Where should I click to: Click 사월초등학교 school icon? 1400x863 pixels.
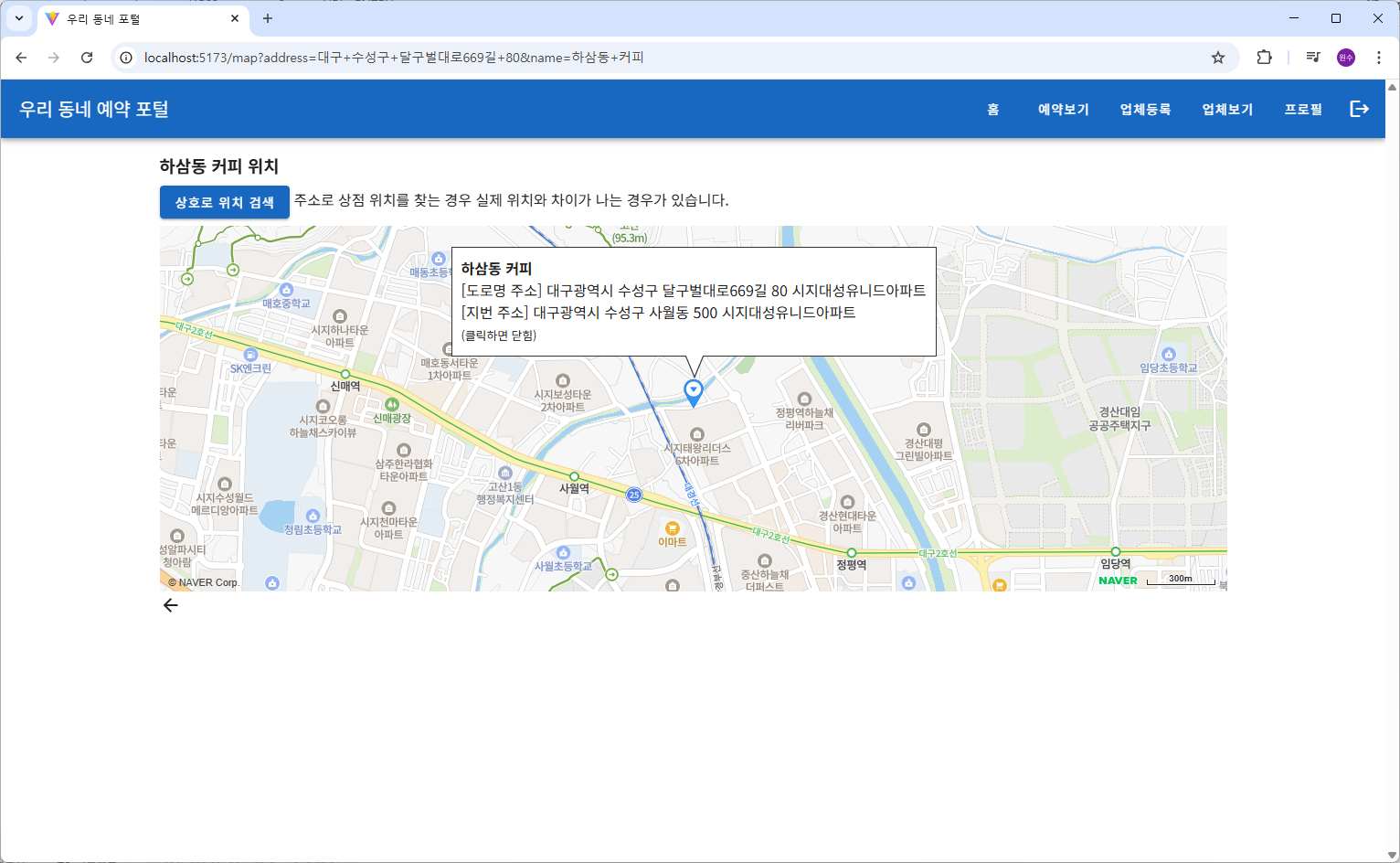564,553
